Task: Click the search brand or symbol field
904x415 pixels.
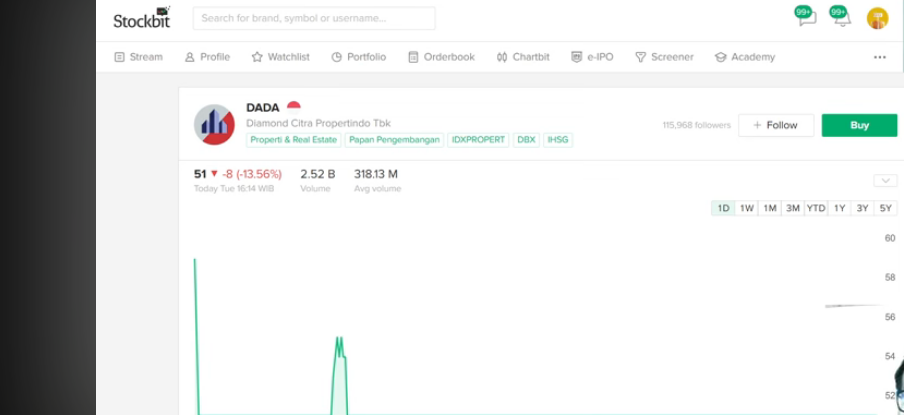Action: coord(314,18)
